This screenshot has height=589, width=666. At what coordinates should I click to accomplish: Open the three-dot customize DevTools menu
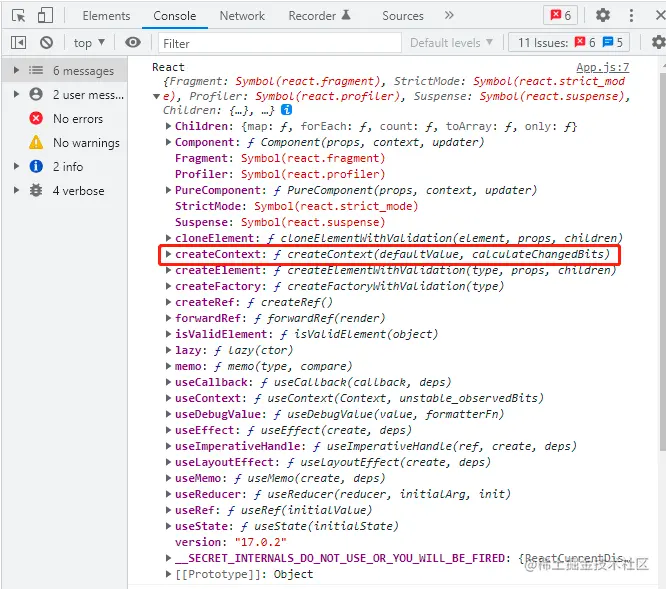[631, 16]
